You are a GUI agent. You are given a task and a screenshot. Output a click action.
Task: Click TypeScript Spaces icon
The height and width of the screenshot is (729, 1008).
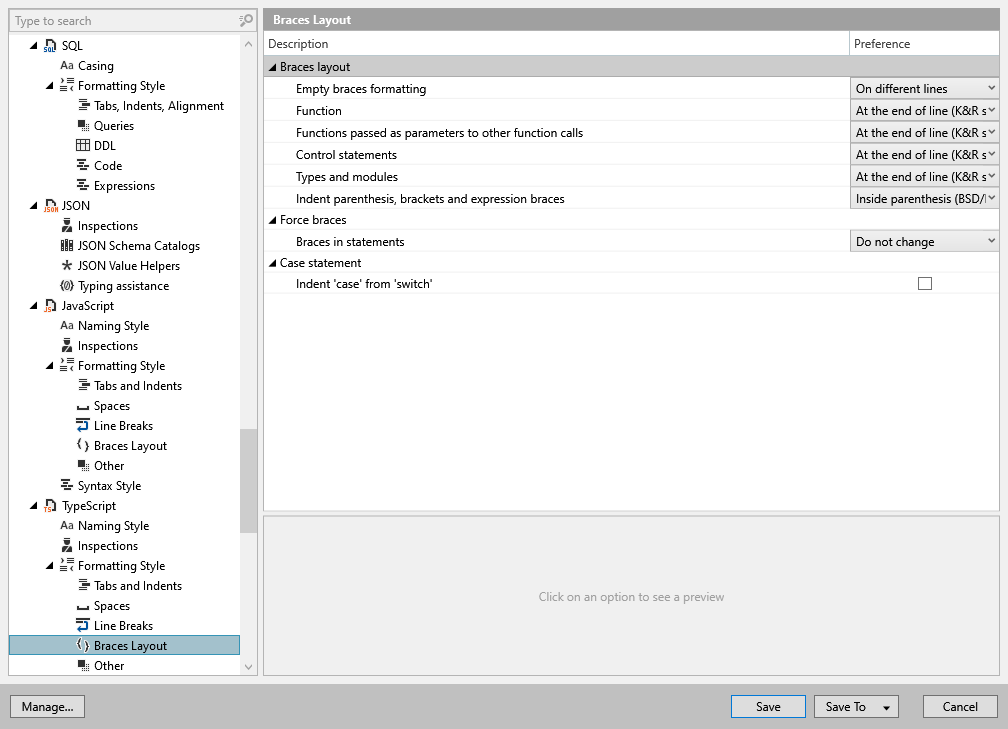coord(83,608)
